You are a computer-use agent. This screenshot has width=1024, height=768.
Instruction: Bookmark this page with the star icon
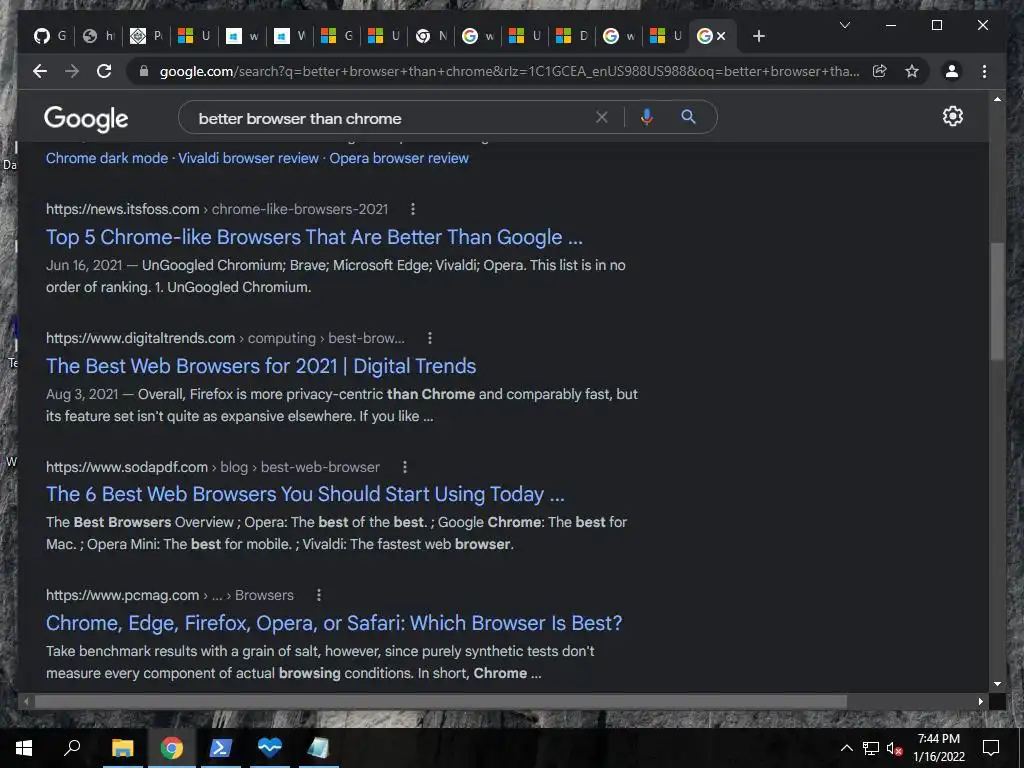[912, 71]
